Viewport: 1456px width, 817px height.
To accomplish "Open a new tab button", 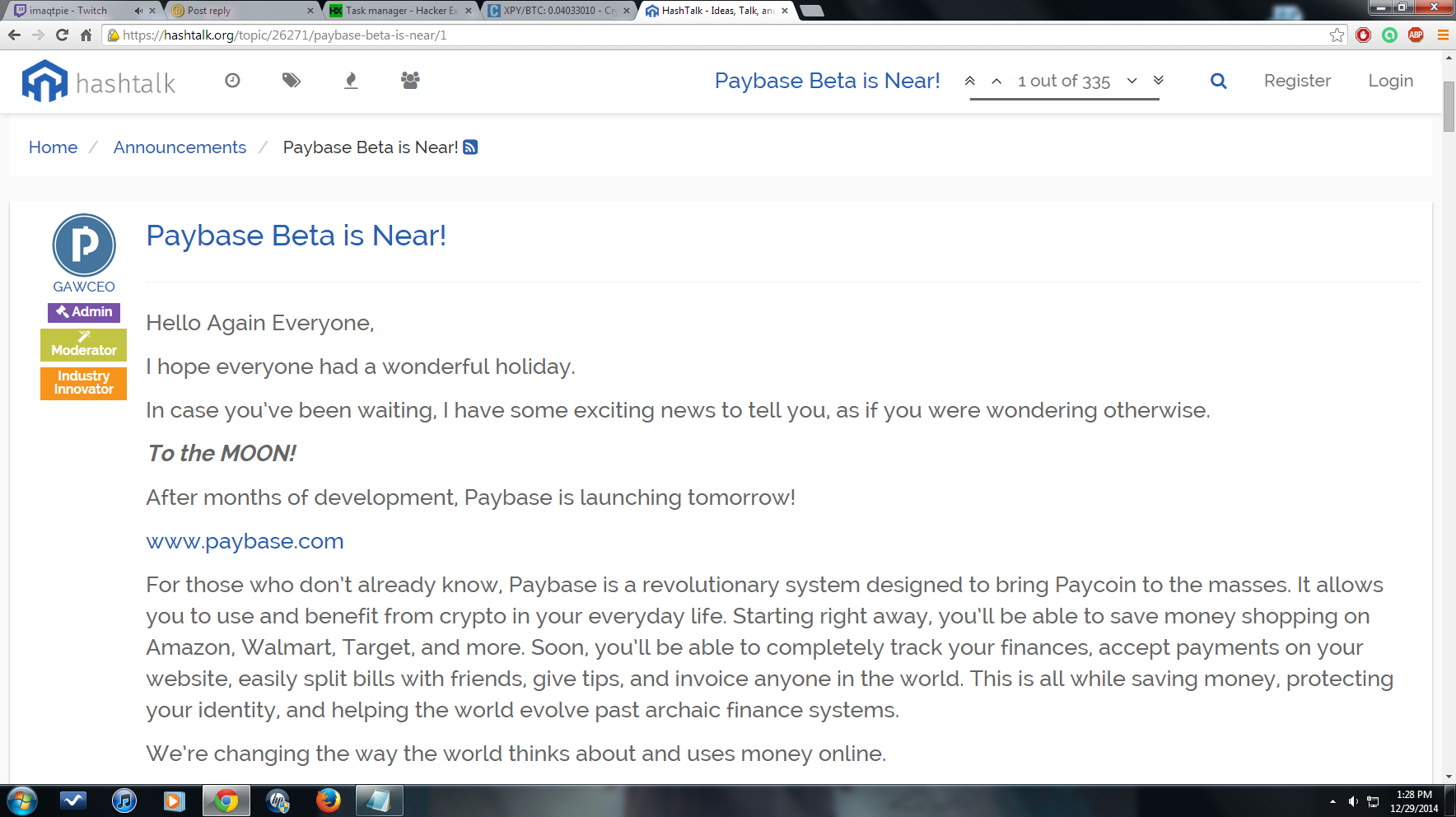I will click(812, 11).
